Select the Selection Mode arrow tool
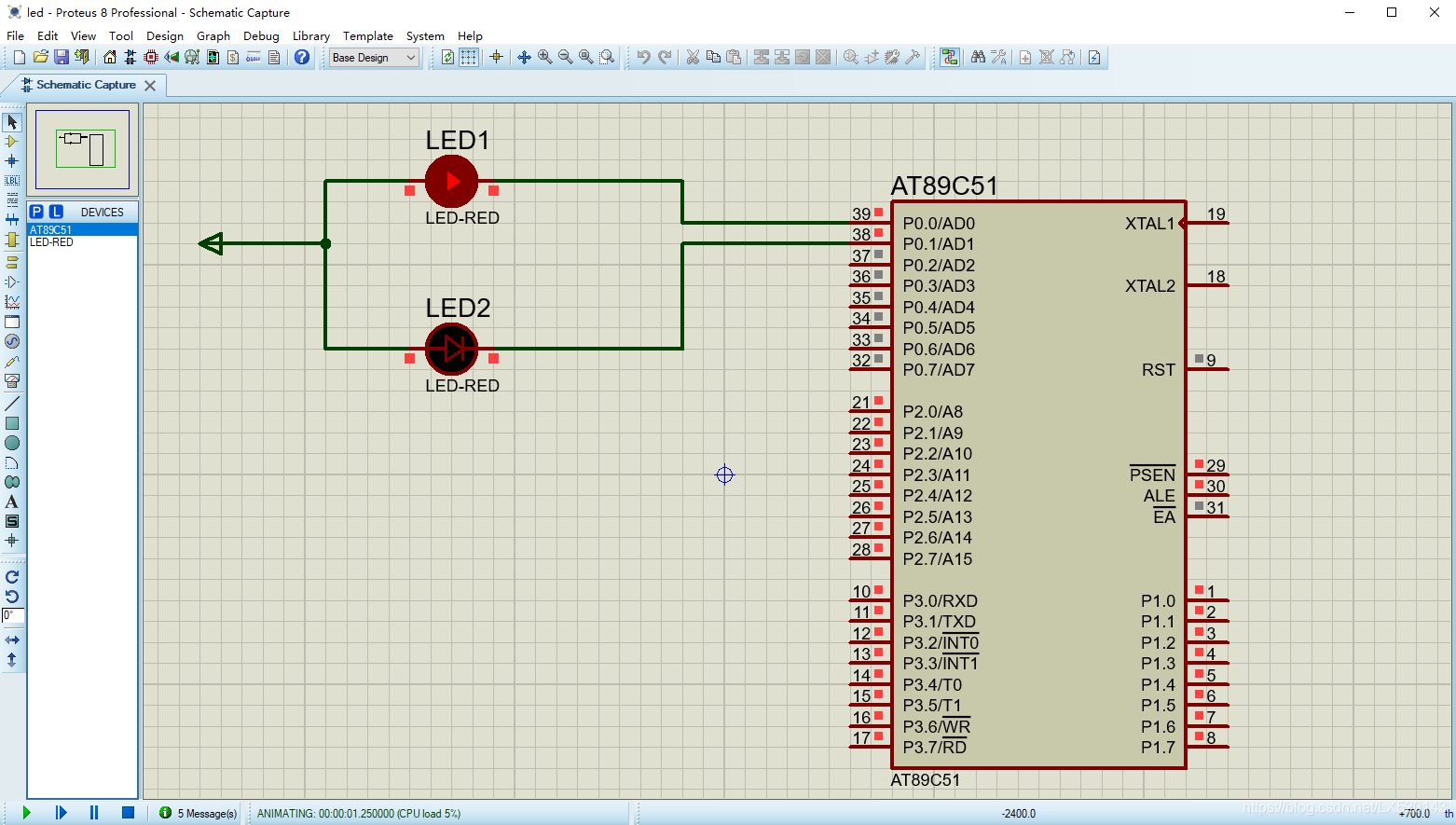This screenshot has width=1456, height=825. (12, 122)
